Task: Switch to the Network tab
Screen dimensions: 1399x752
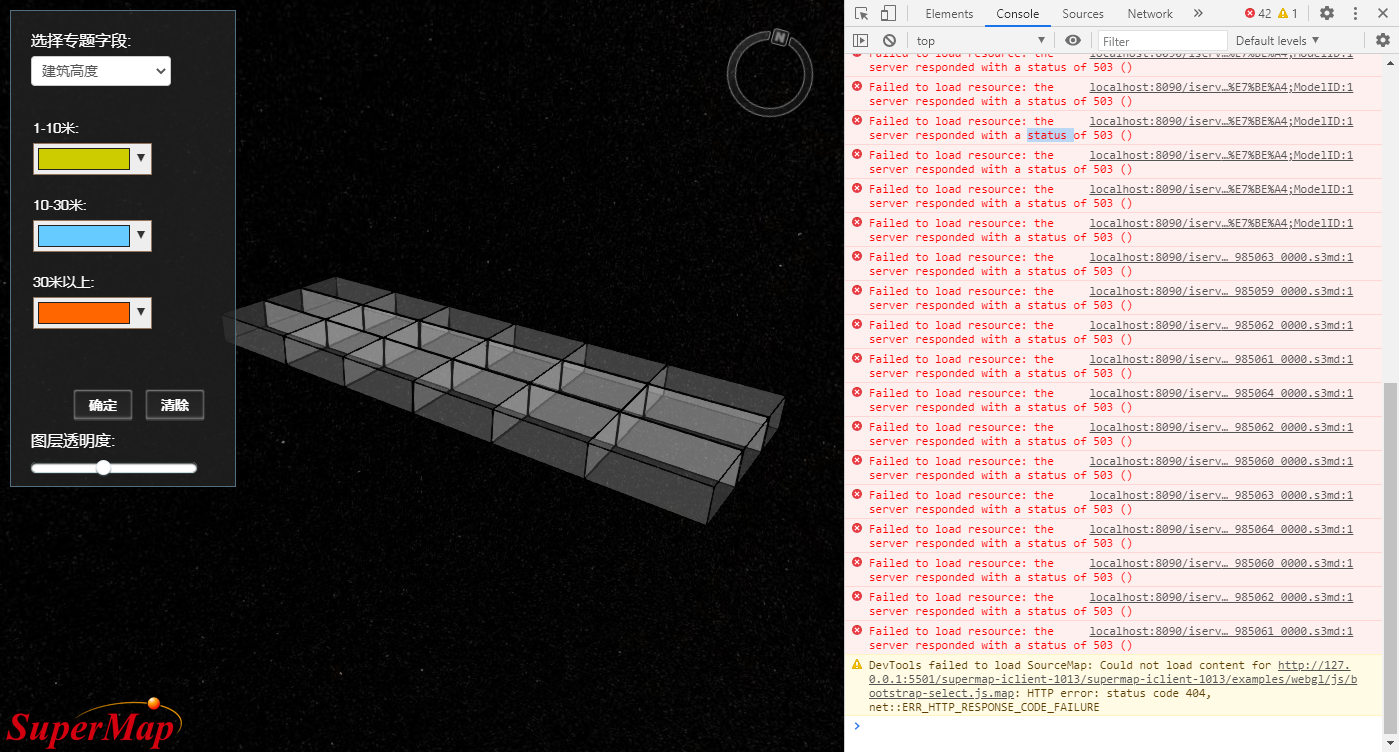Action: 1150,13
